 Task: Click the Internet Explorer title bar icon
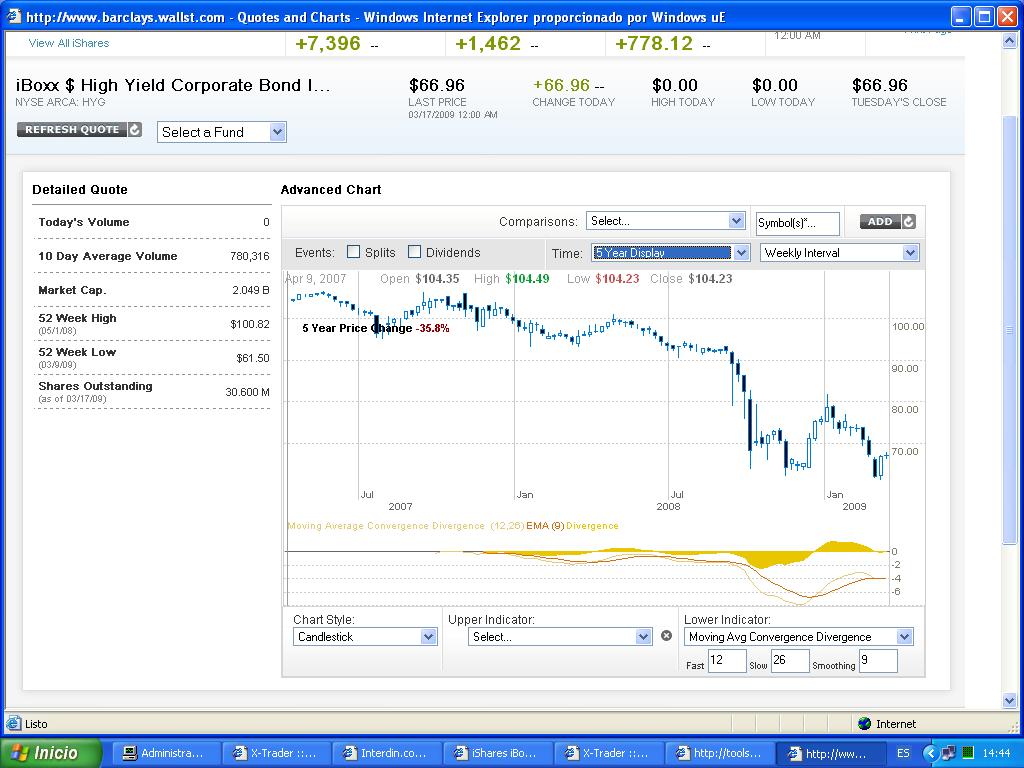click(x=14, y=16)
